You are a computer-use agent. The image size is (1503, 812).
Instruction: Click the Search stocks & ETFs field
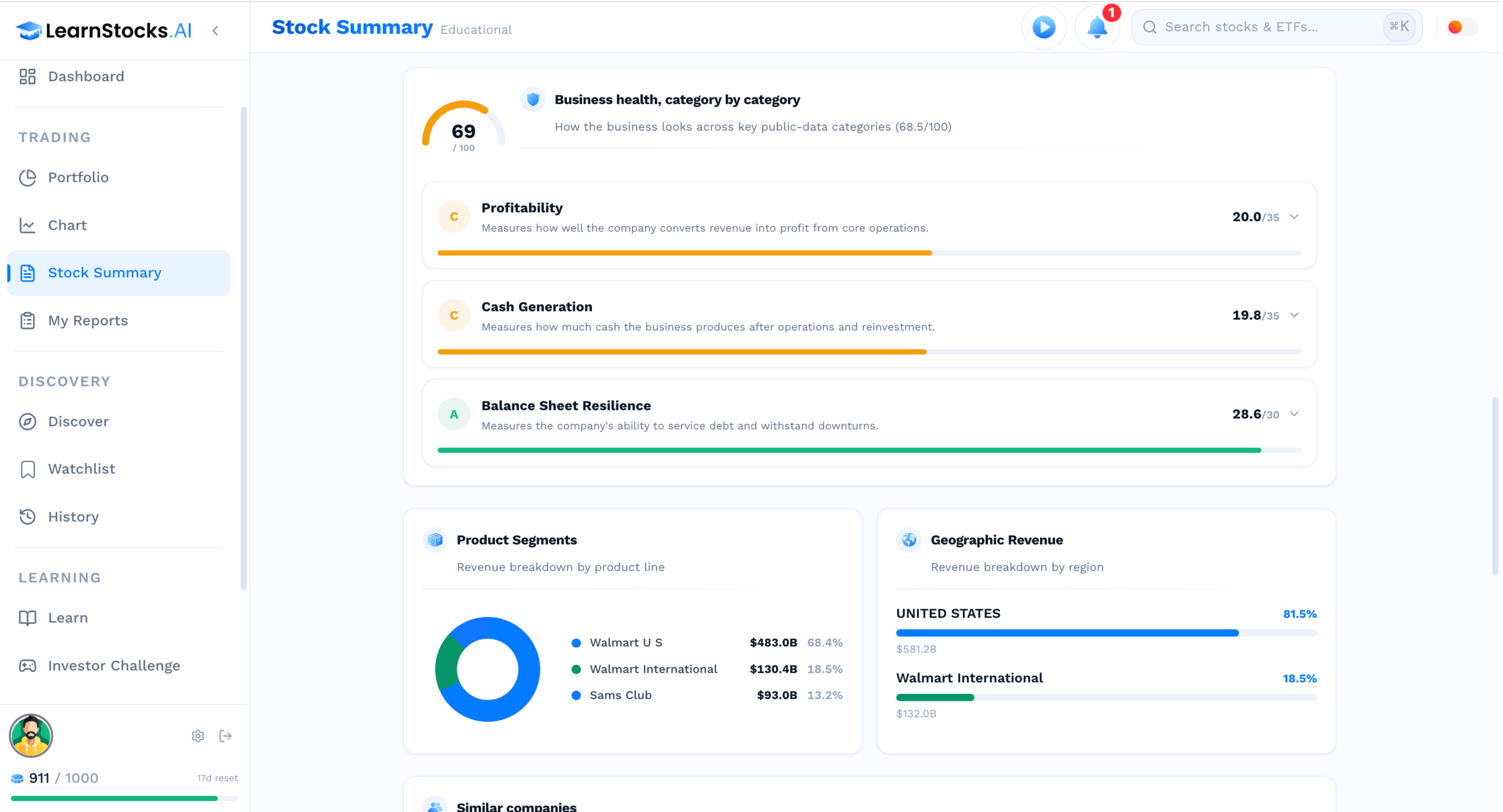pyautogui.click(x=1277, y=27)
